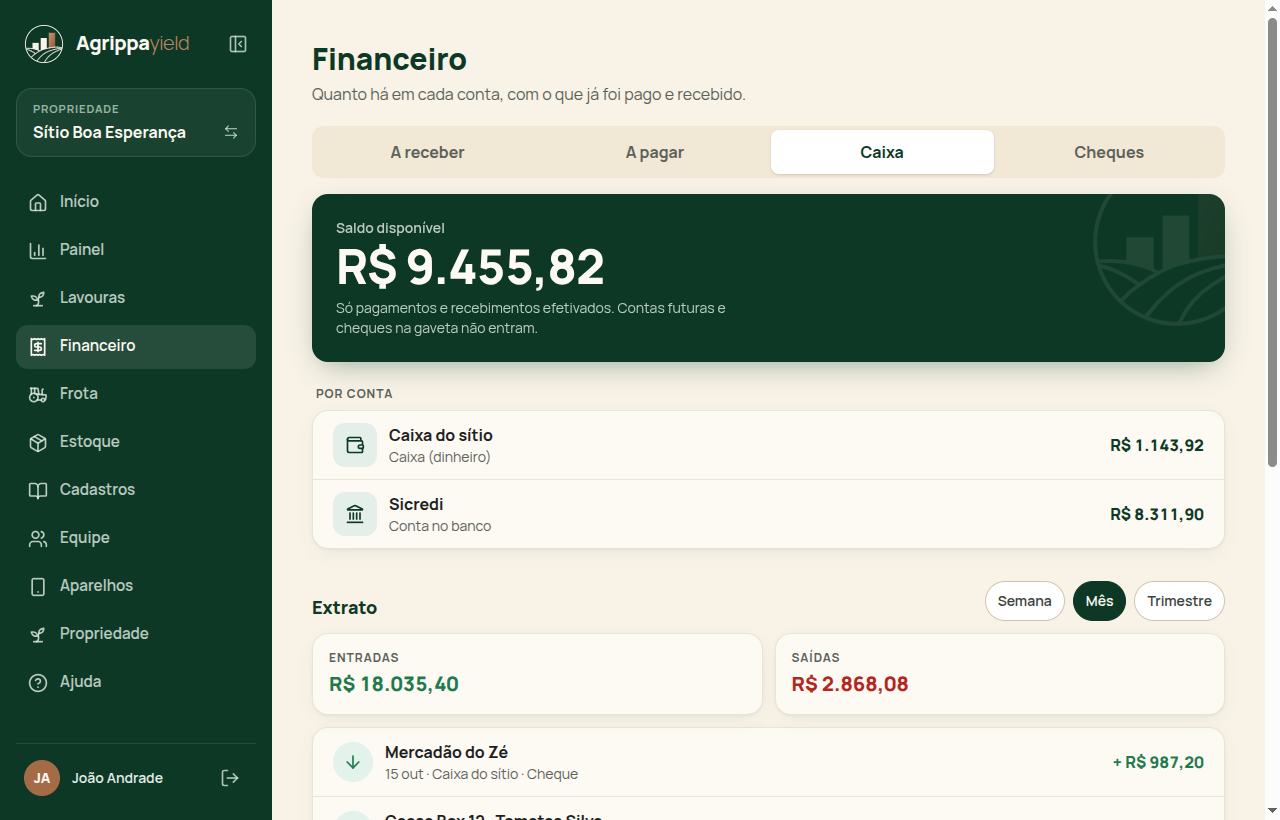Click the Sicredi bank icon
This screenshot has width=1280, height=820.
[x=355, y=514]
